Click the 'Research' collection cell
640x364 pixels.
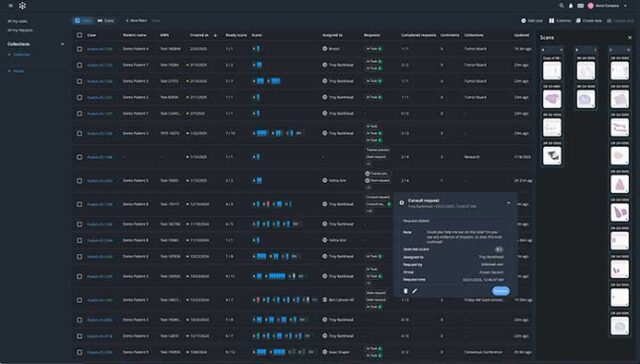(x=472, y=157)
